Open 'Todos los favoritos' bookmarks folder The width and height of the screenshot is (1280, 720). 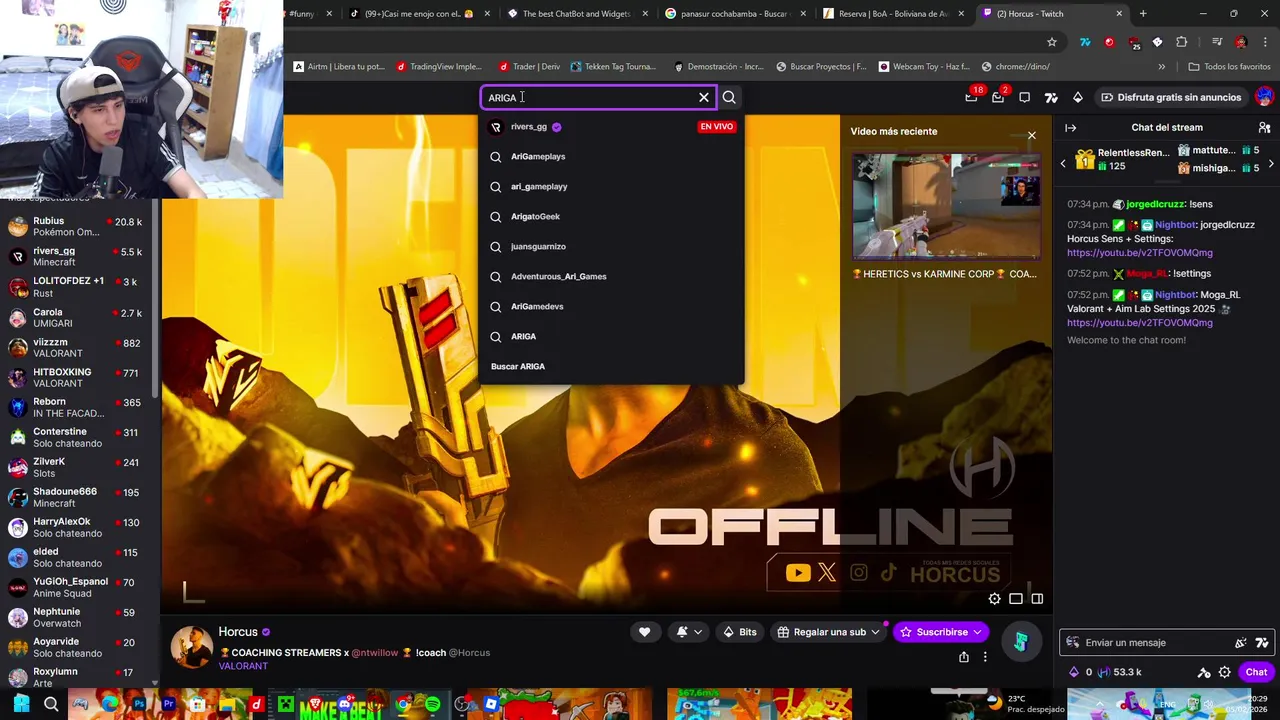click(x=1229, y=67)
